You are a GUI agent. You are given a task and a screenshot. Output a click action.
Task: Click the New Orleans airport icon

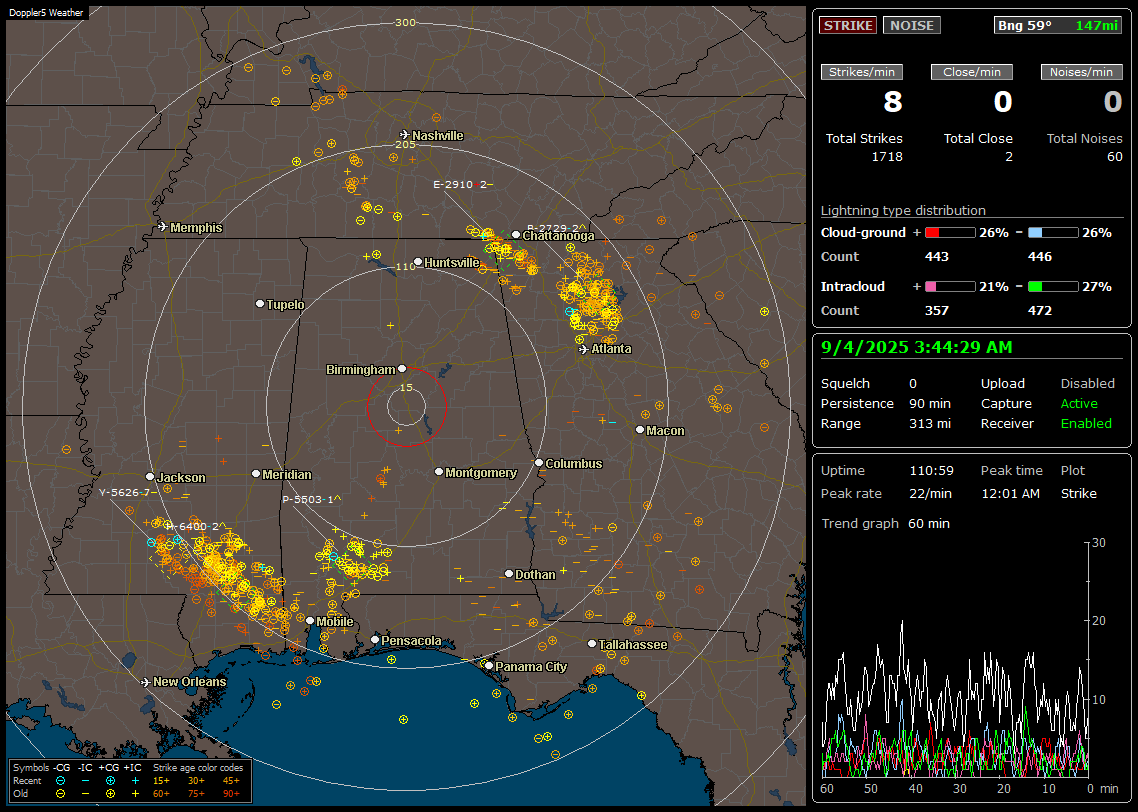click(x=146, y=682)
